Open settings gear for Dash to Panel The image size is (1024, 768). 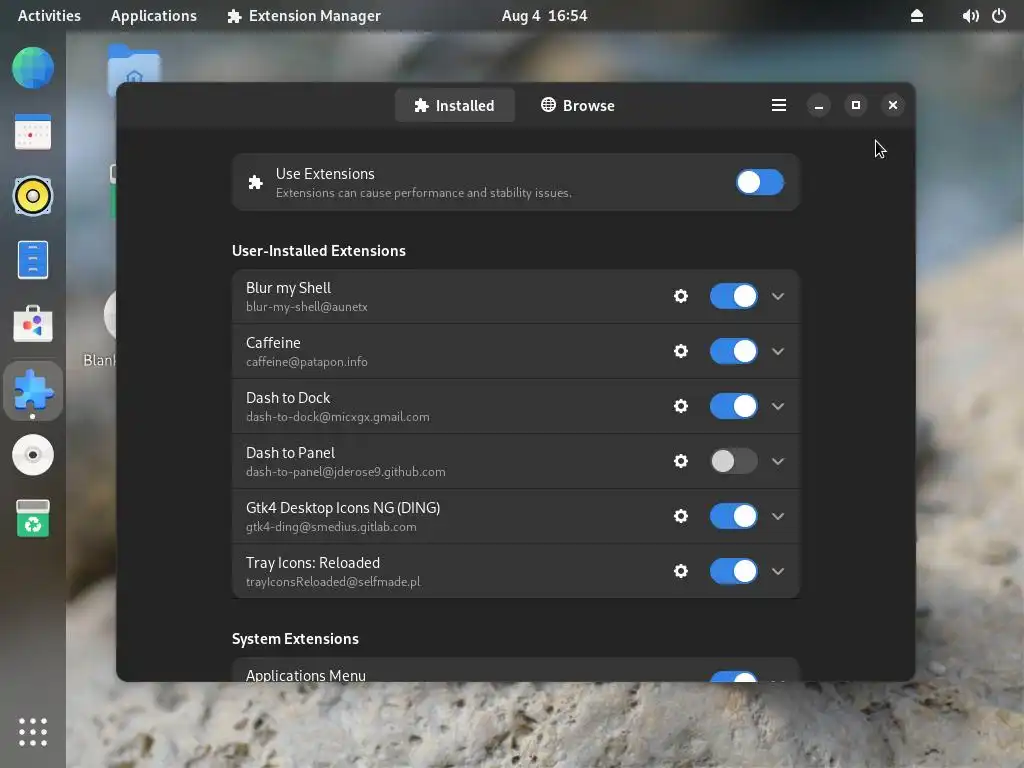tap(680, 461)
